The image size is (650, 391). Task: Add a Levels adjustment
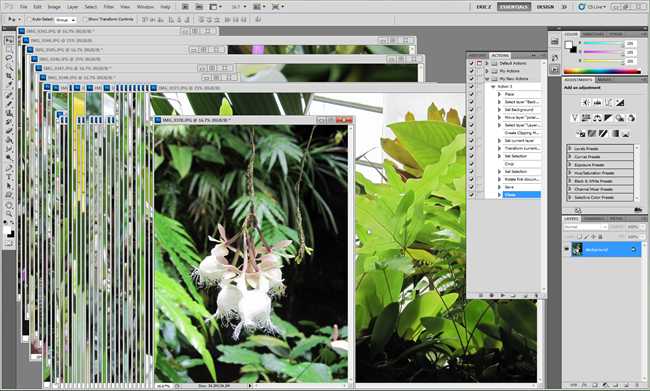pyautogui.click(x=597, y=102)
